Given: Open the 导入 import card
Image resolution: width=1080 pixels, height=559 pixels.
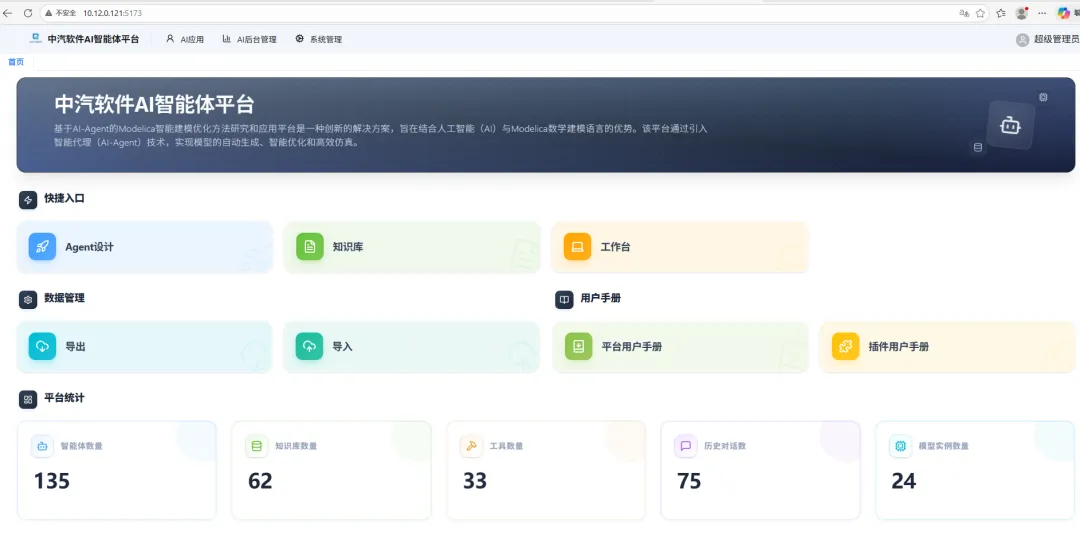Looking at the screenshot, I should [x=412, y=347].
